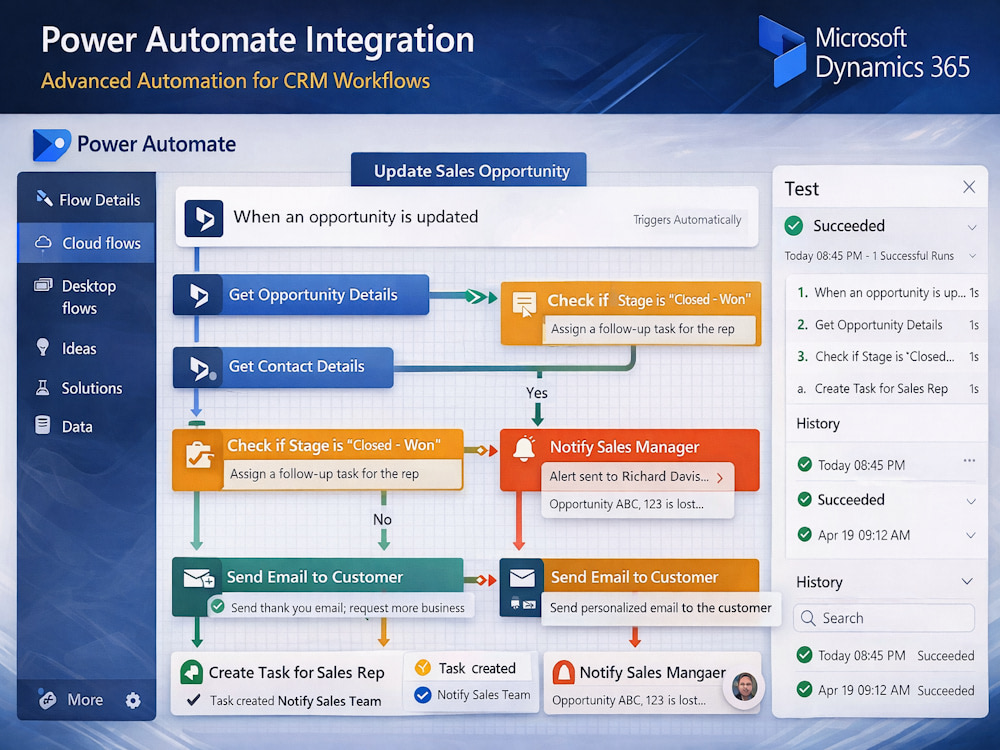Click check icon beside 'Today 08:45 PM' in first History
Image resolution: width=1000 pixels, height=750 pixels.
coord(805,464)
